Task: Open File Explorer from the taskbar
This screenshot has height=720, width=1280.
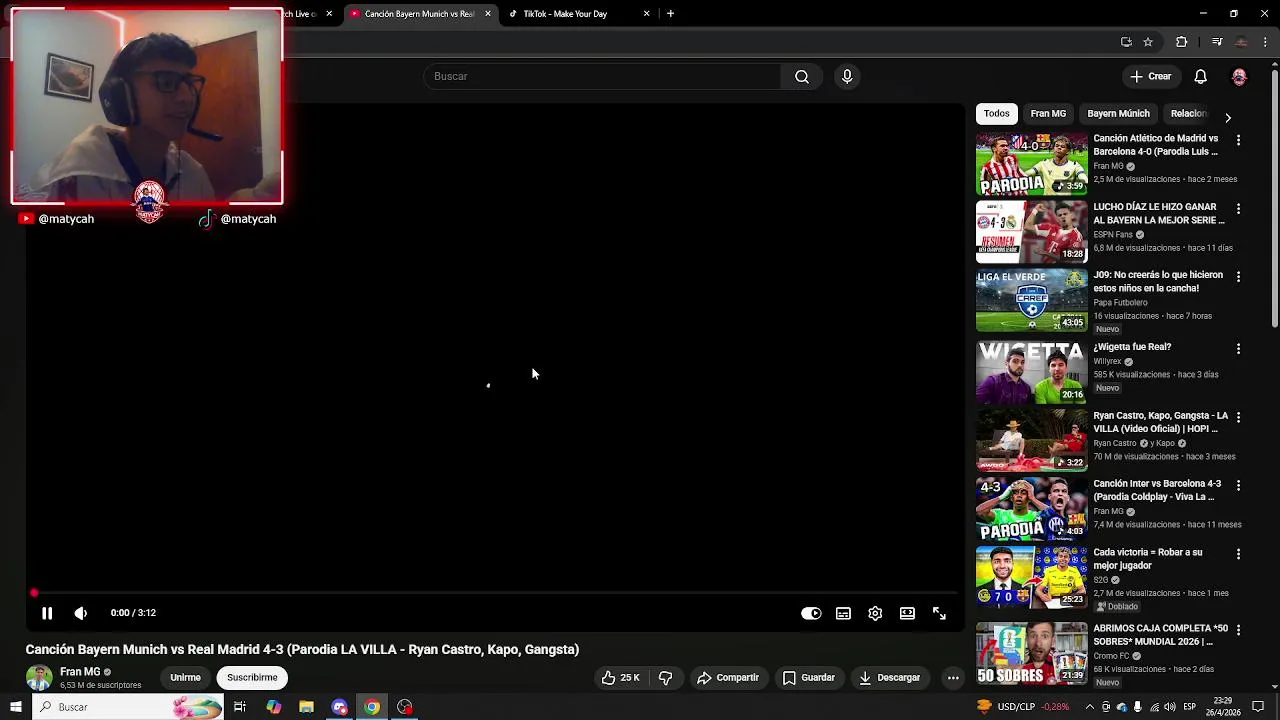Action: (x=306, y=707)
